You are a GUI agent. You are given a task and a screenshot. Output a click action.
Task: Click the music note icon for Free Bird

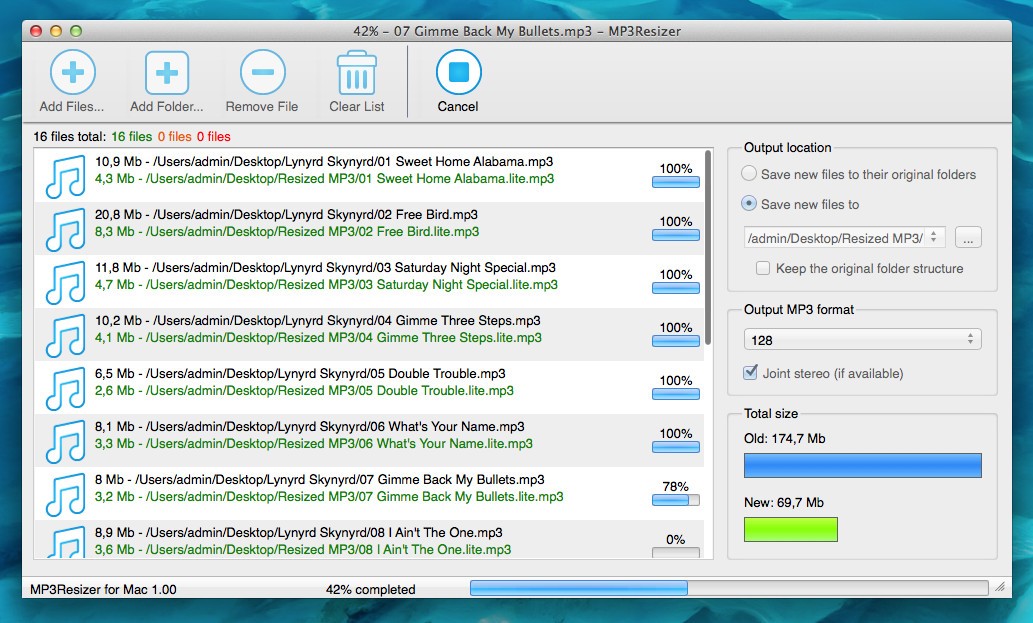pyautogui.click(x=65, y=229)
